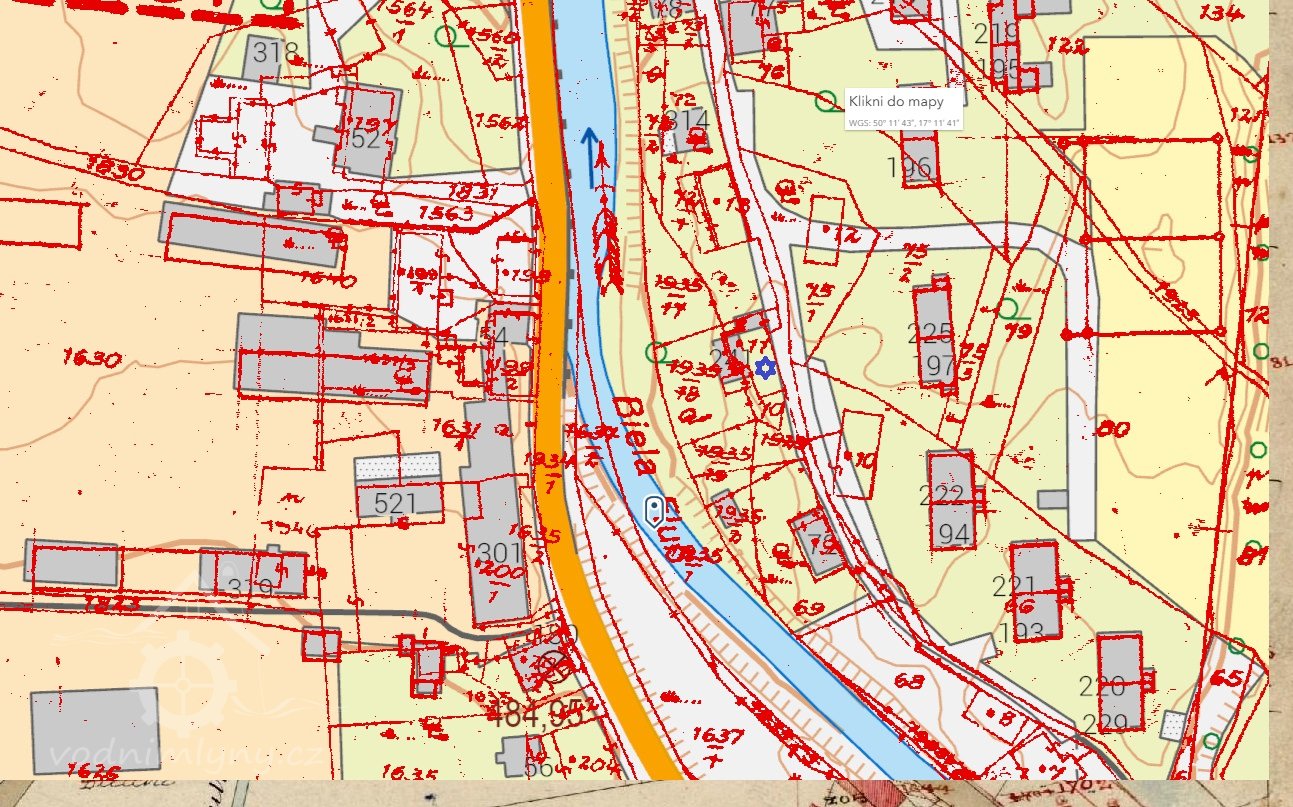The width and height of the screenshot is (1293, 807).
Task: Click the blue star marker near building 241
Action: tap(765, 369)
